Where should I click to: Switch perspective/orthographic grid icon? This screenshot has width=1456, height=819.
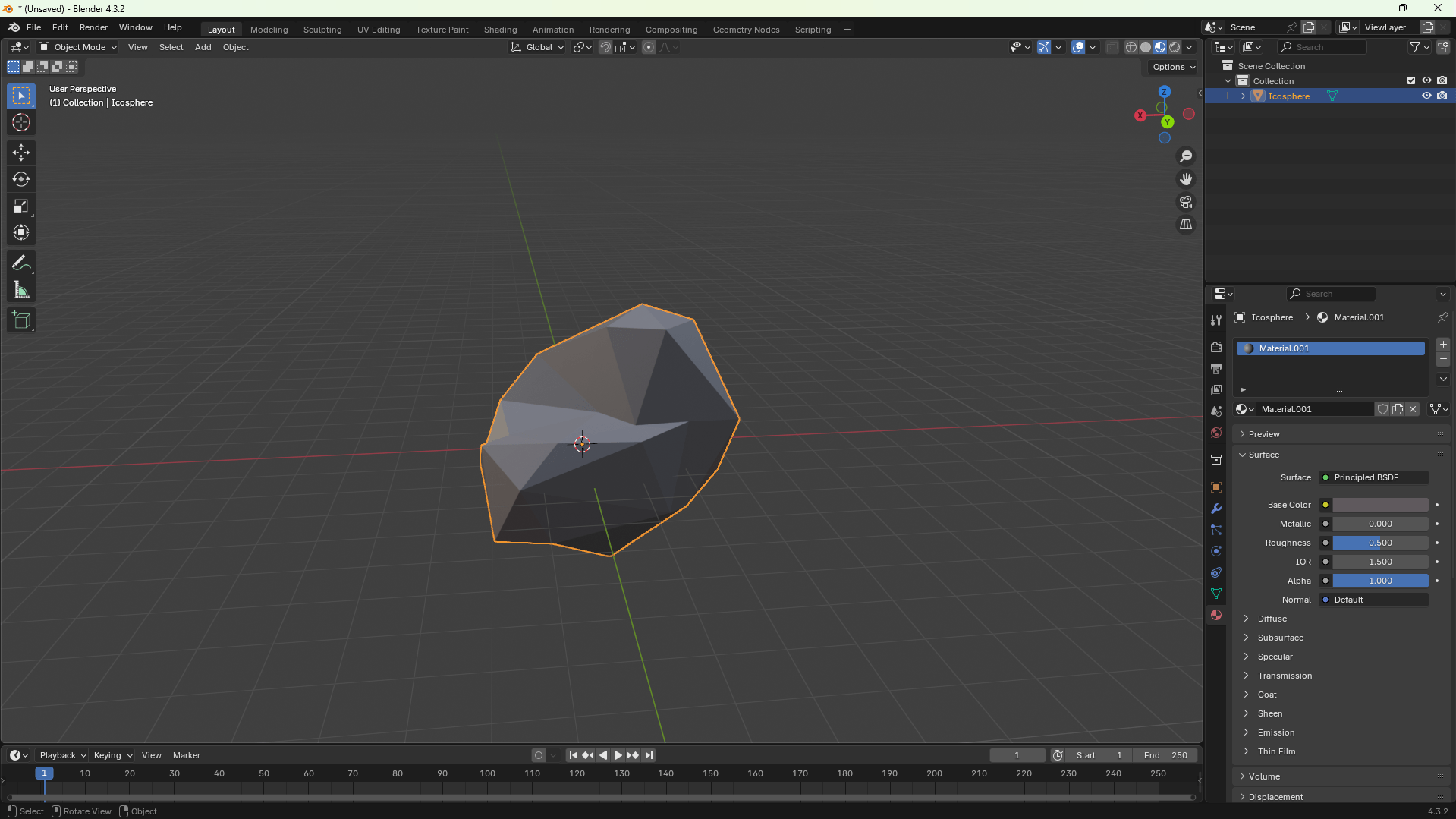tap(1186, 225)
